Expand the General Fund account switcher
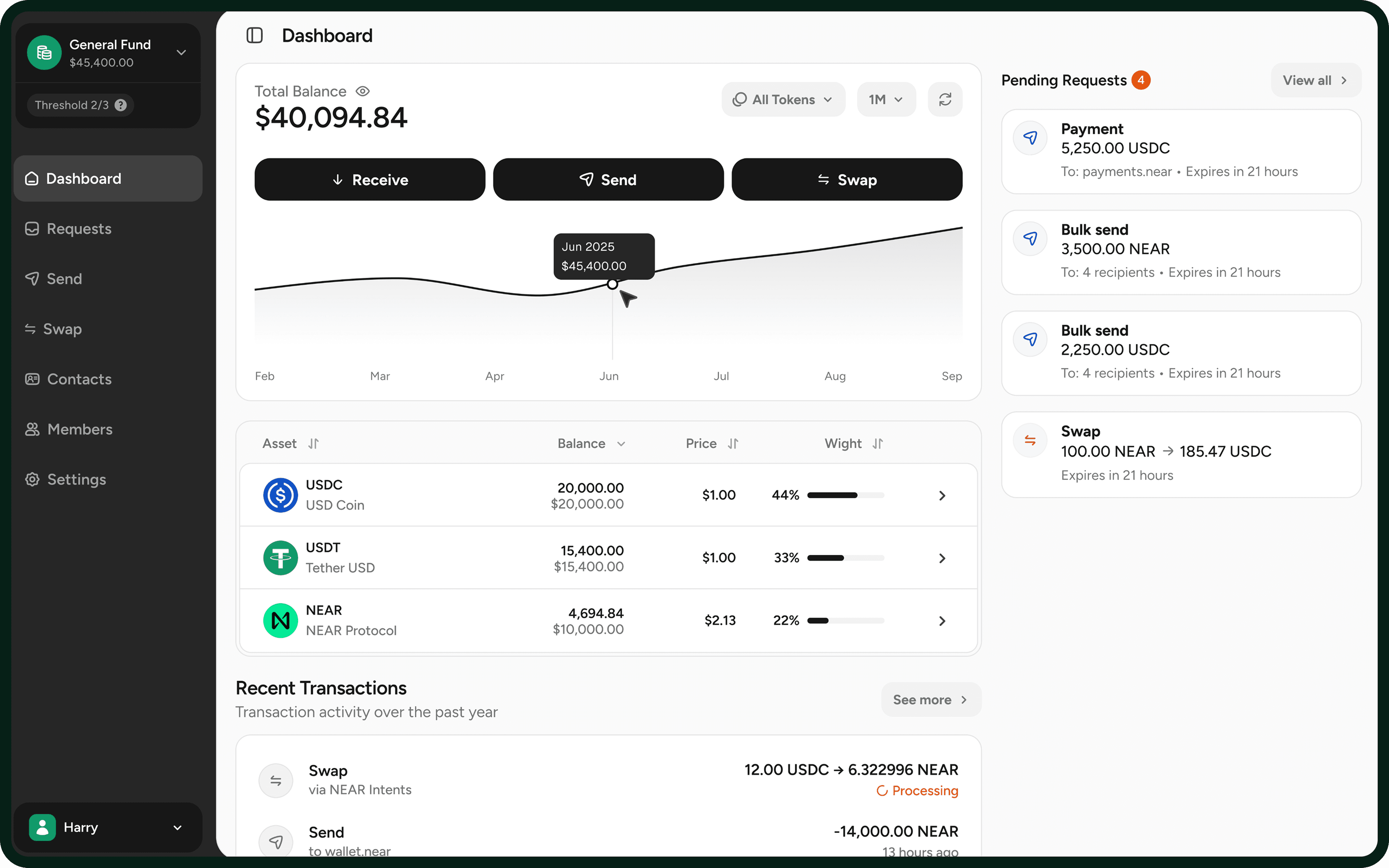 pos(181,53)
